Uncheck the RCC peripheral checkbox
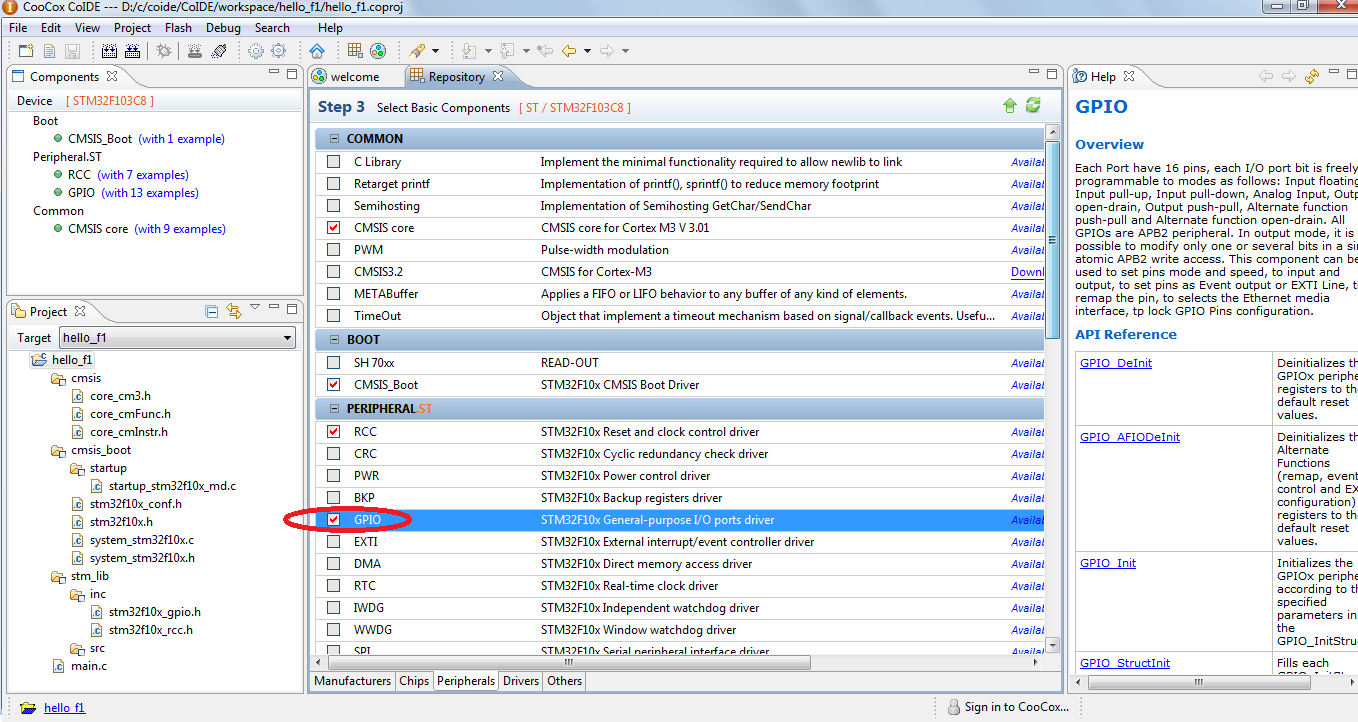The height and width of the screenshot is (722, 1358). pos(334,432)
